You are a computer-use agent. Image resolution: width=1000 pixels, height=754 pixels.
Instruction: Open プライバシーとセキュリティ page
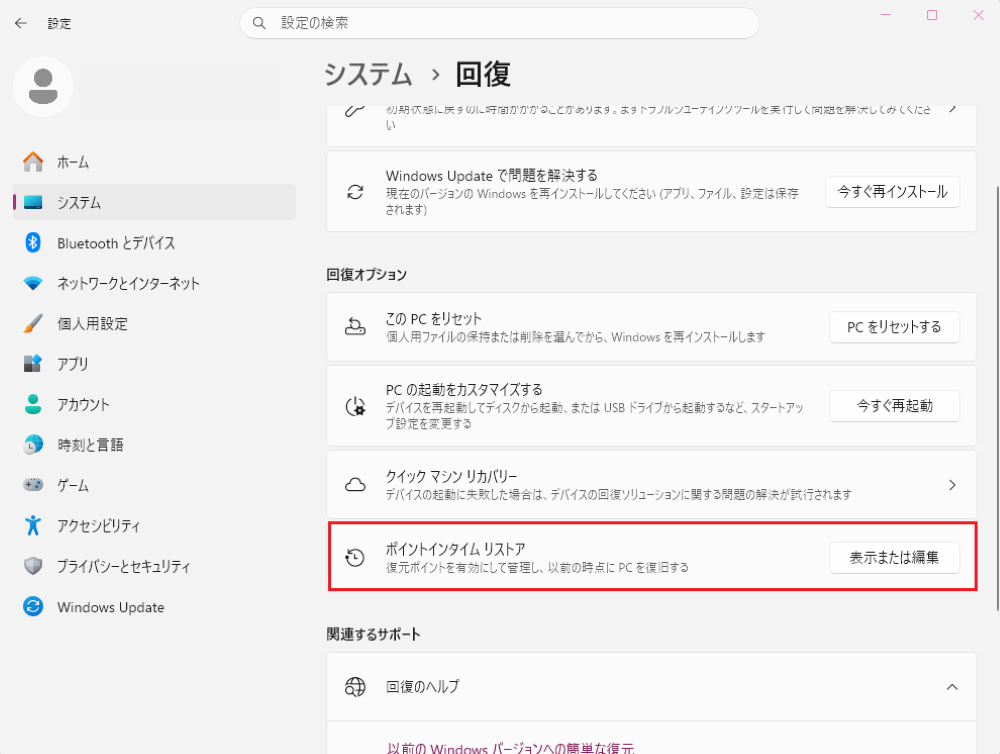pos(154,566)
